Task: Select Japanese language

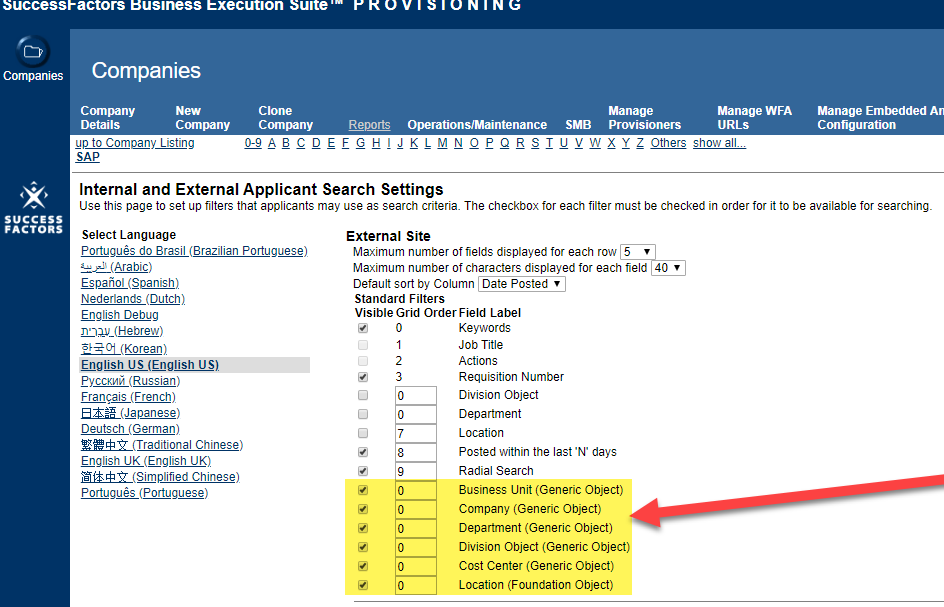Action: [x=131, y=412]
